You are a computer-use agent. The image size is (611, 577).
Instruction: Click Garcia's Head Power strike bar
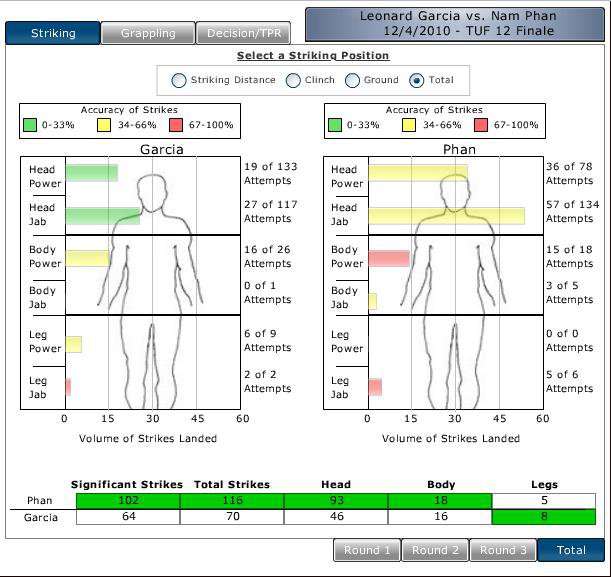coord(91,173)
